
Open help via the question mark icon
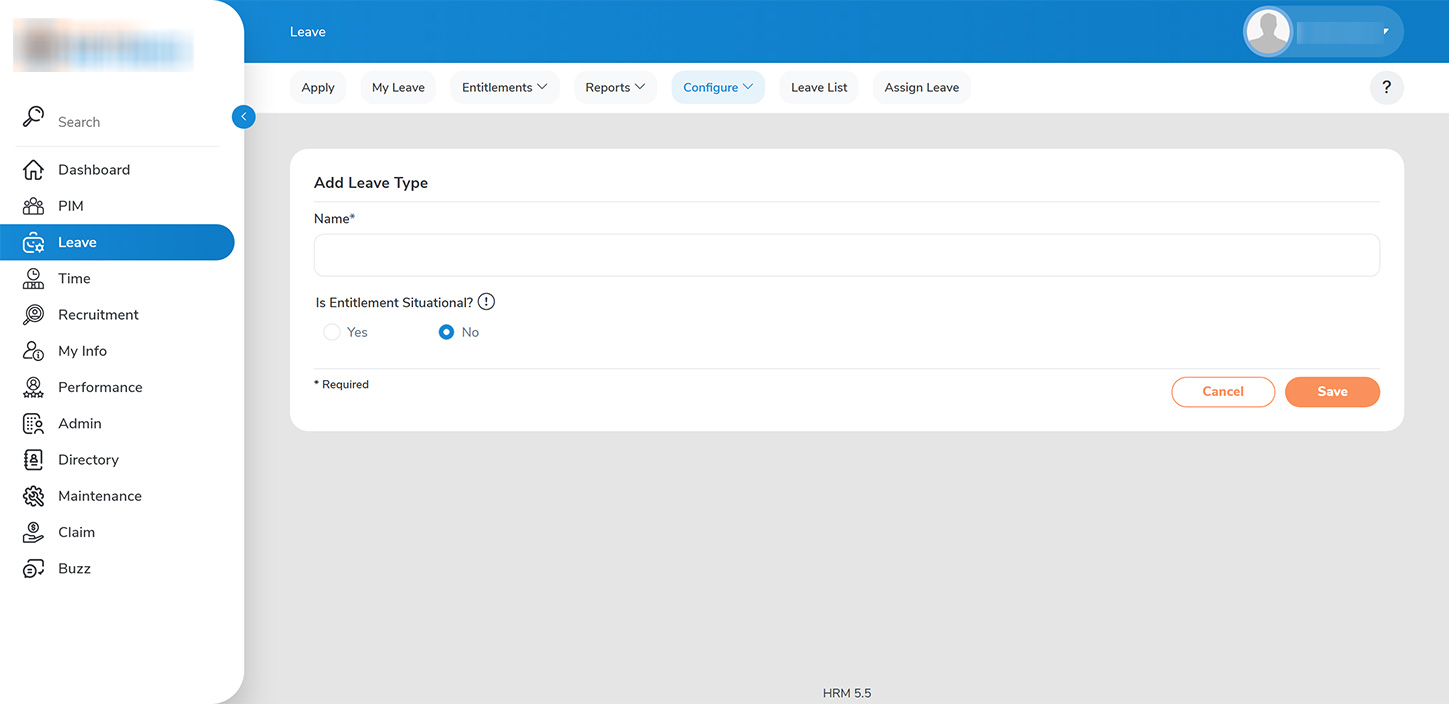click(x=1386, y=88)
